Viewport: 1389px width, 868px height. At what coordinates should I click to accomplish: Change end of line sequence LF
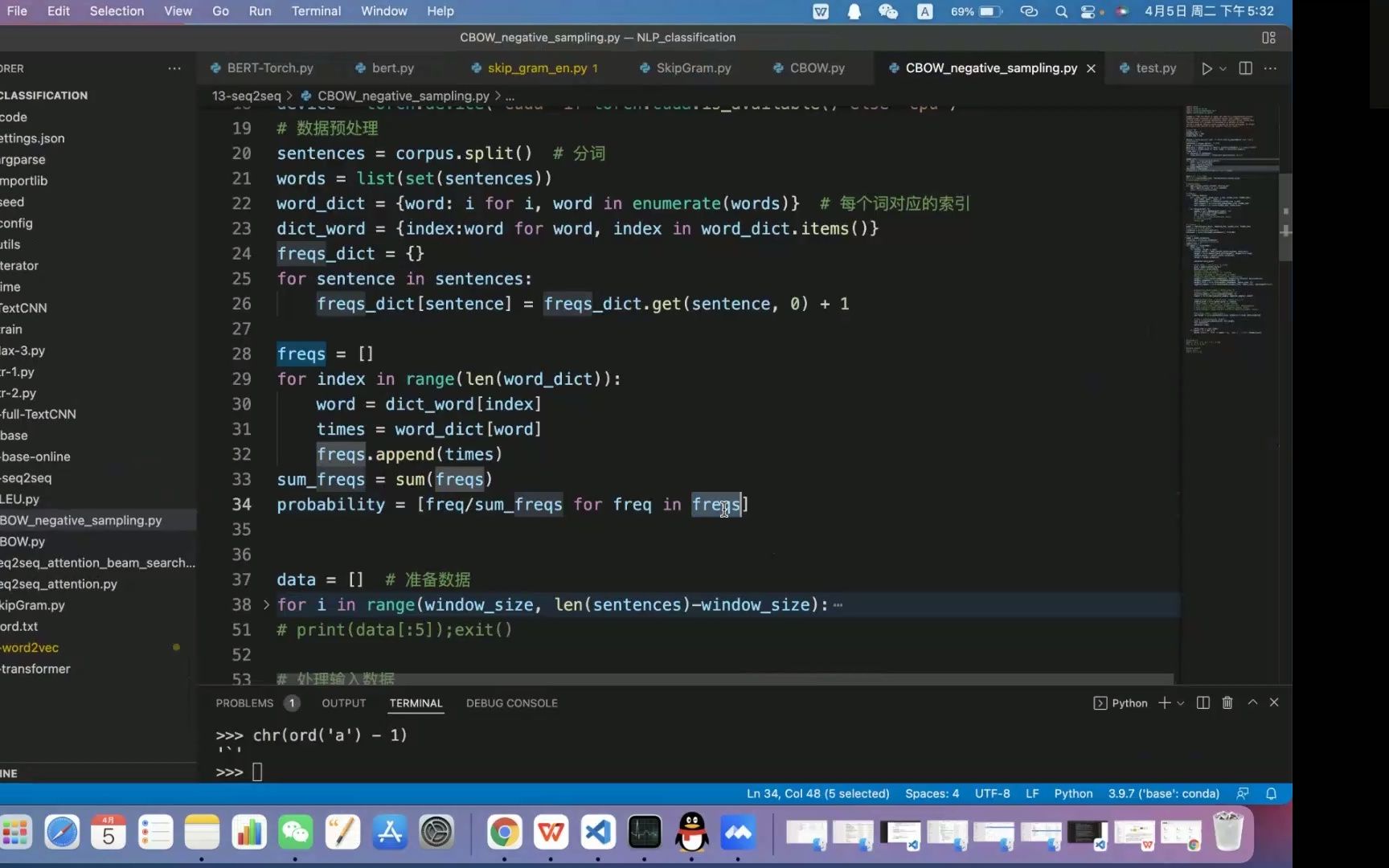coord(1032,793)
